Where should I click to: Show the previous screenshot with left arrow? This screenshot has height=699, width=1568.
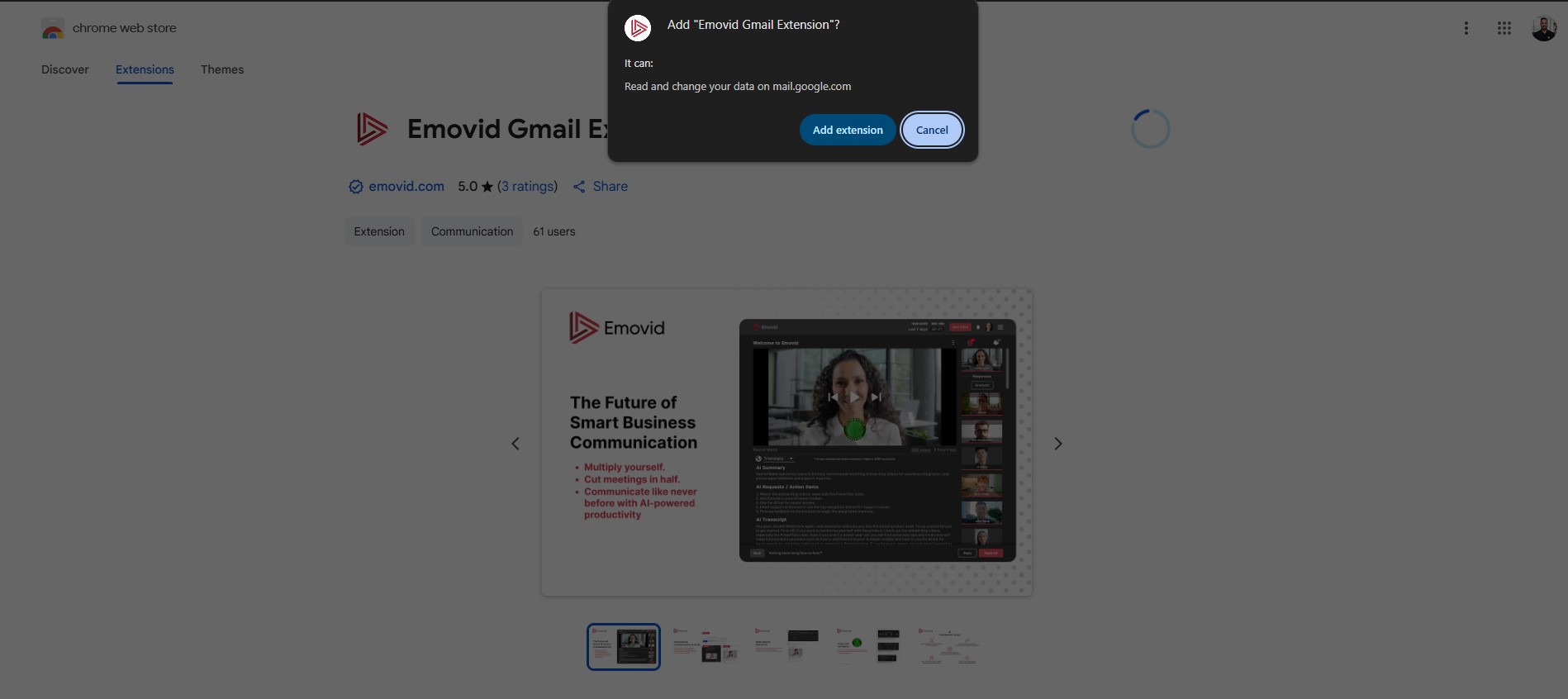516,444
